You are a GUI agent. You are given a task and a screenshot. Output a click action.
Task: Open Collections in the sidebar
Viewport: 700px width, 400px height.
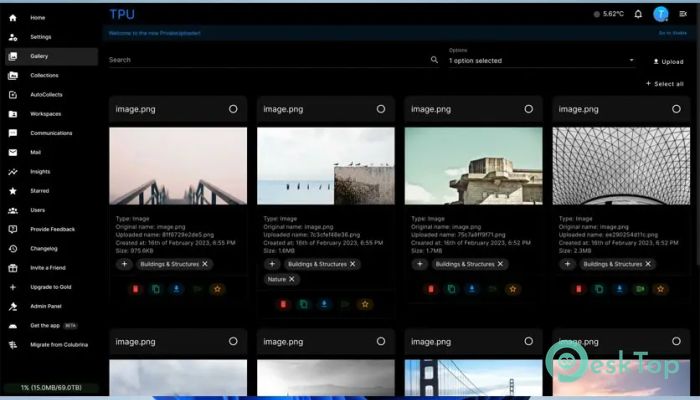pyautogui.click(x=51, y=75)
